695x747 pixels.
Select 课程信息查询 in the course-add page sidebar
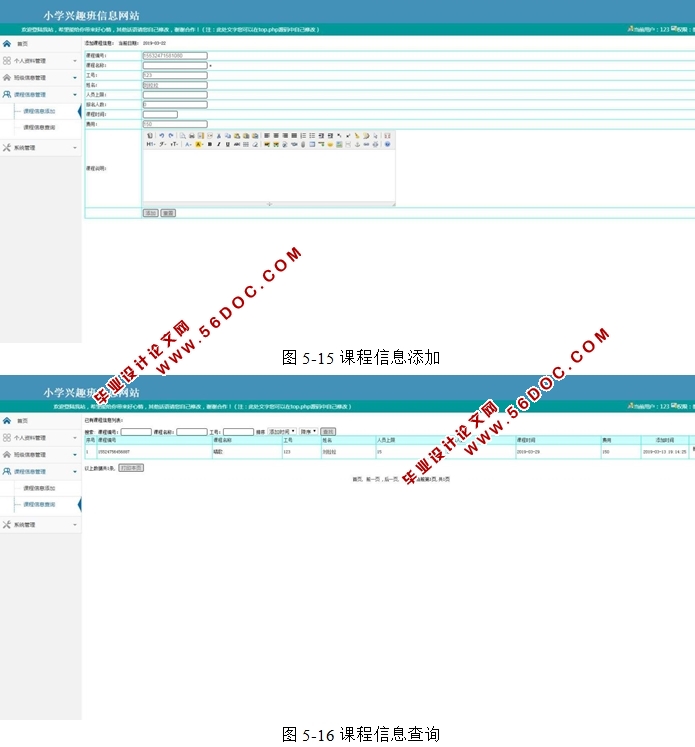tap(39, 127)
